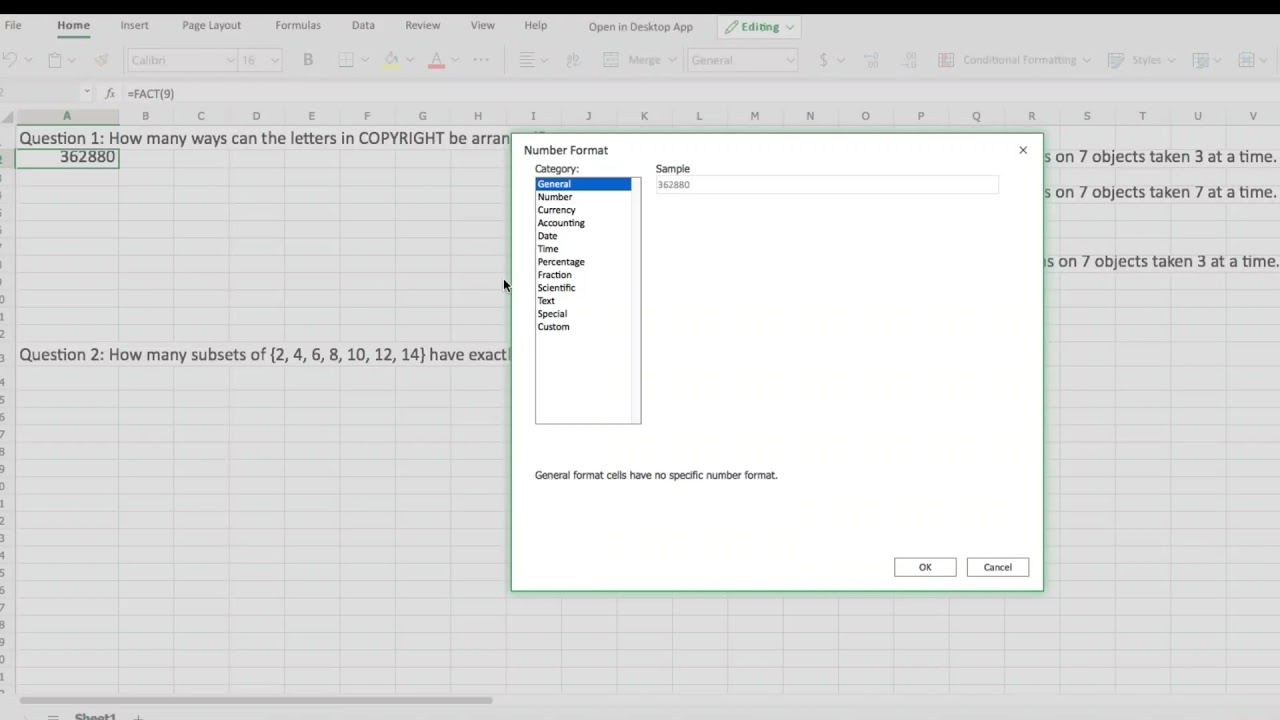Switch to the Review tab
Image resolution: width=1280 pixels, height=720 pixels.
click(x=422, y=25)
